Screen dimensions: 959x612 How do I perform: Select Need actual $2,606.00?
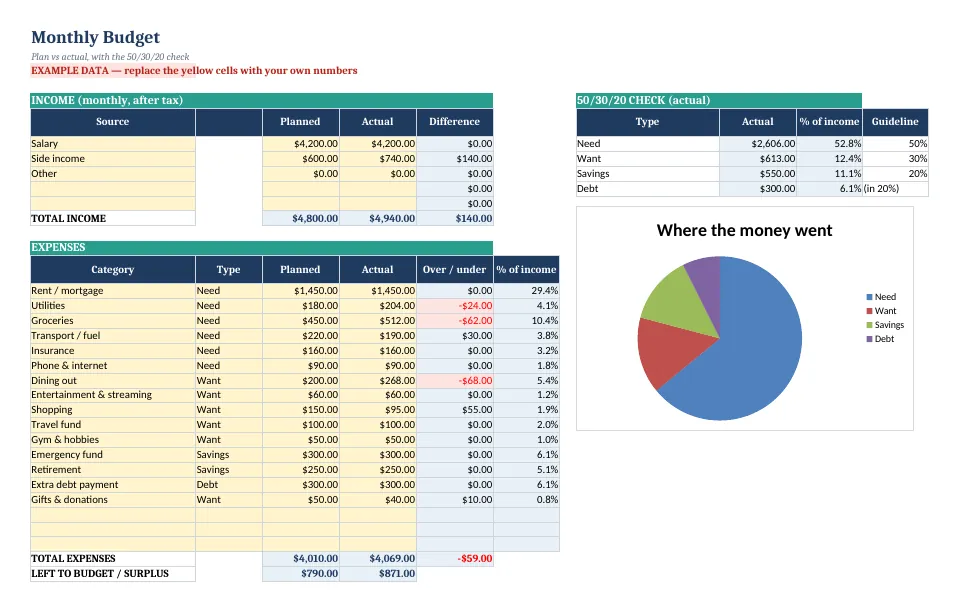(x=758, y=144)
